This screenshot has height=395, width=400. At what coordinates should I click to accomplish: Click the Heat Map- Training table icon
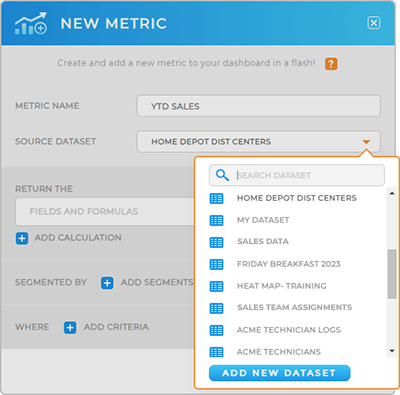point(216,286)
